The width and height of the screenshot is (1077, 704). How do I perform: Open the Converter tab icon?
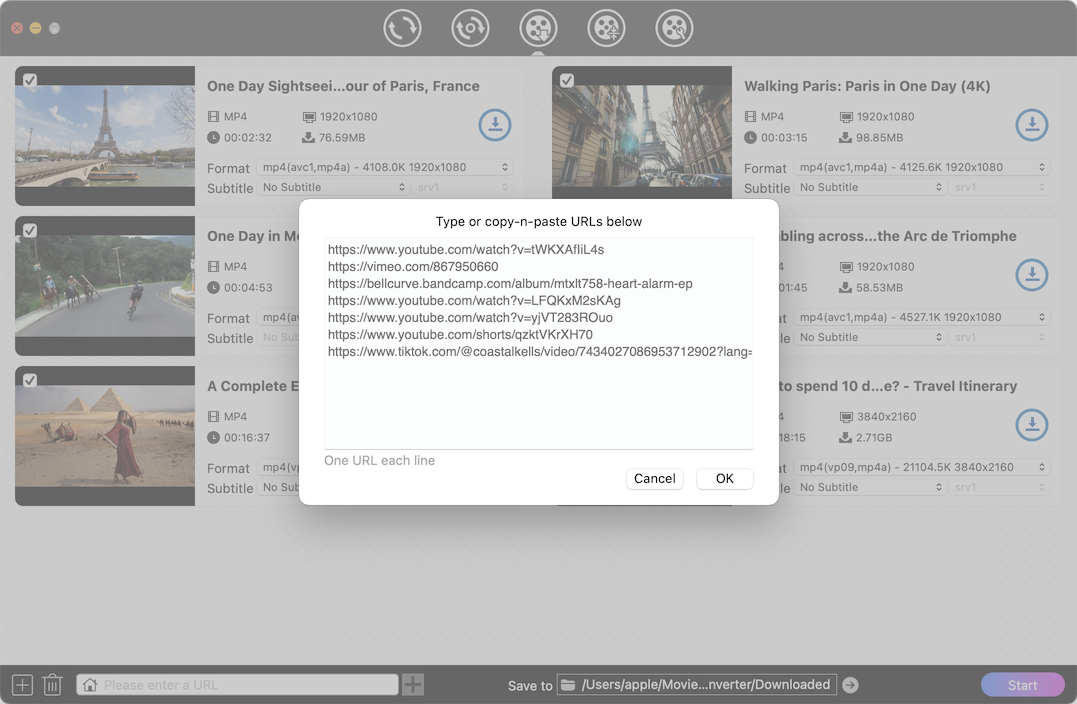tap(402, 28)
